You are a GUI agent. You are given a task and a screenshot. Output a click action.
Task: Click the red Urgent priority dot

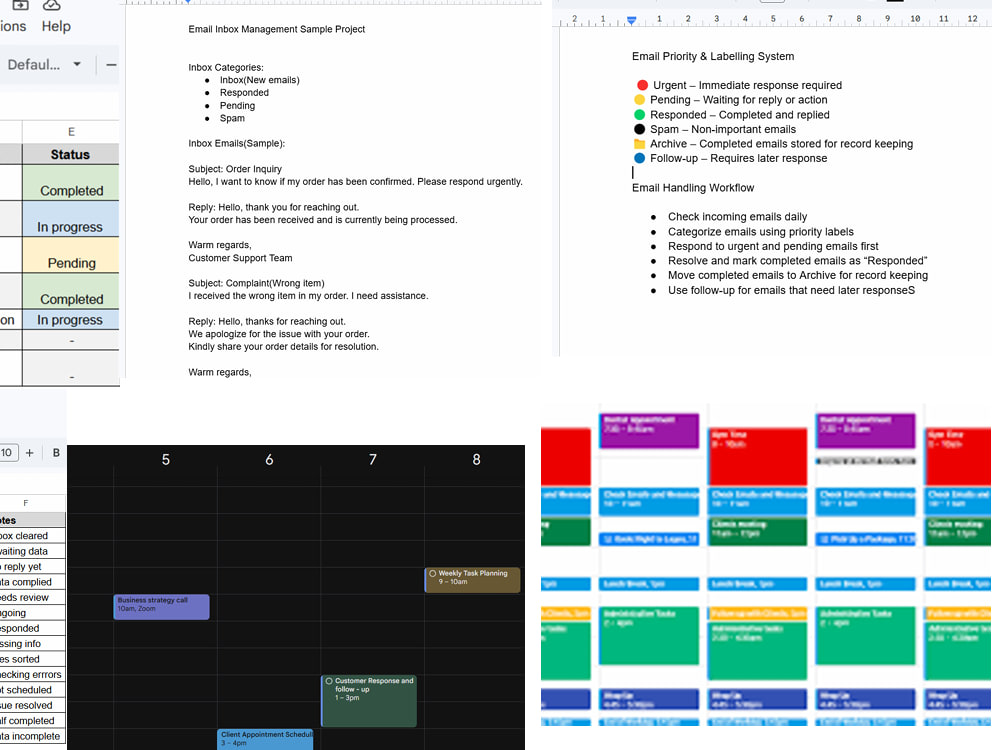[x=642, y=85]
